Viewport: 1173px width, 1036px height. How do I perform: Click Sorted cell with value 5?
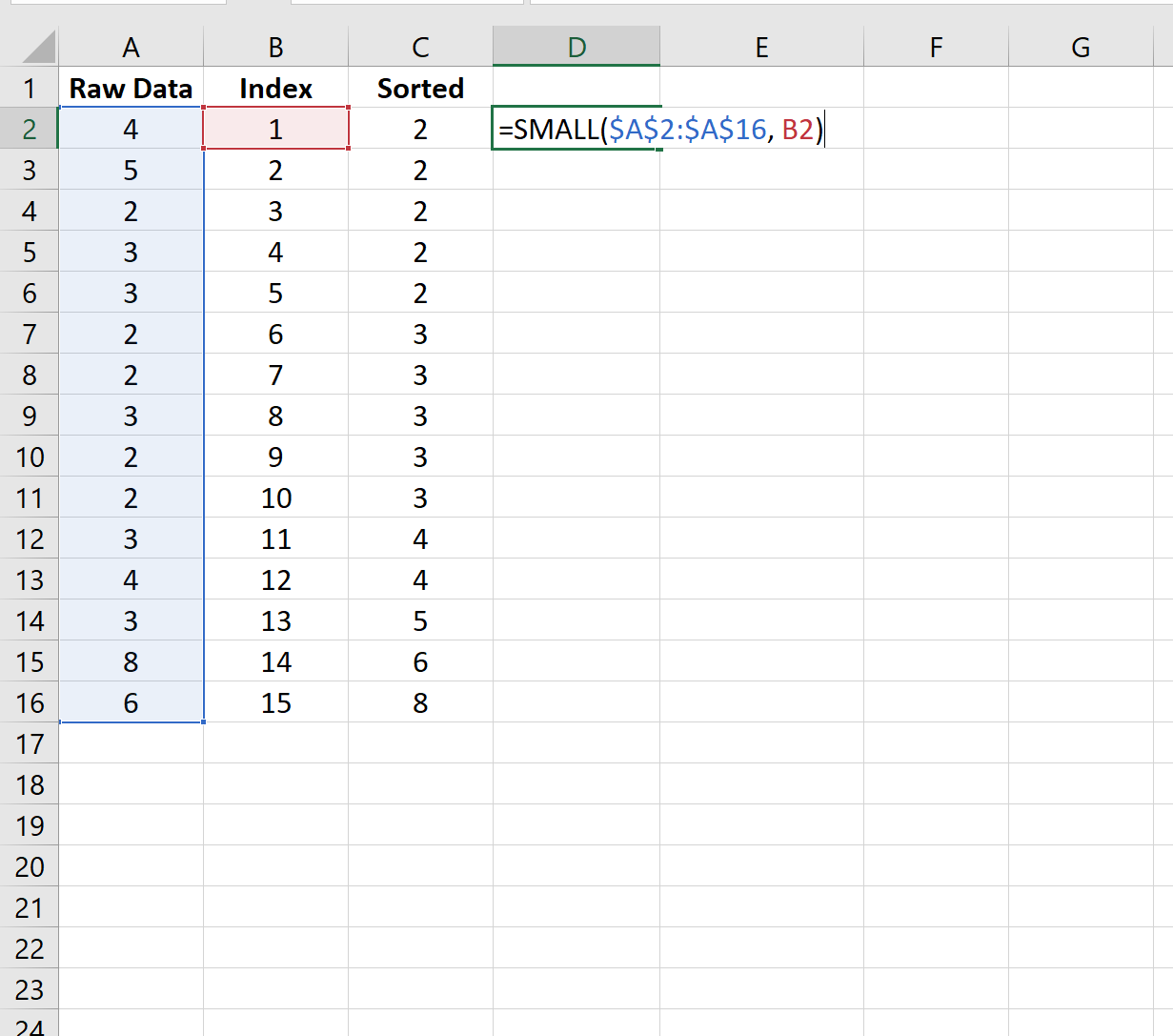(x=420, y=620)
